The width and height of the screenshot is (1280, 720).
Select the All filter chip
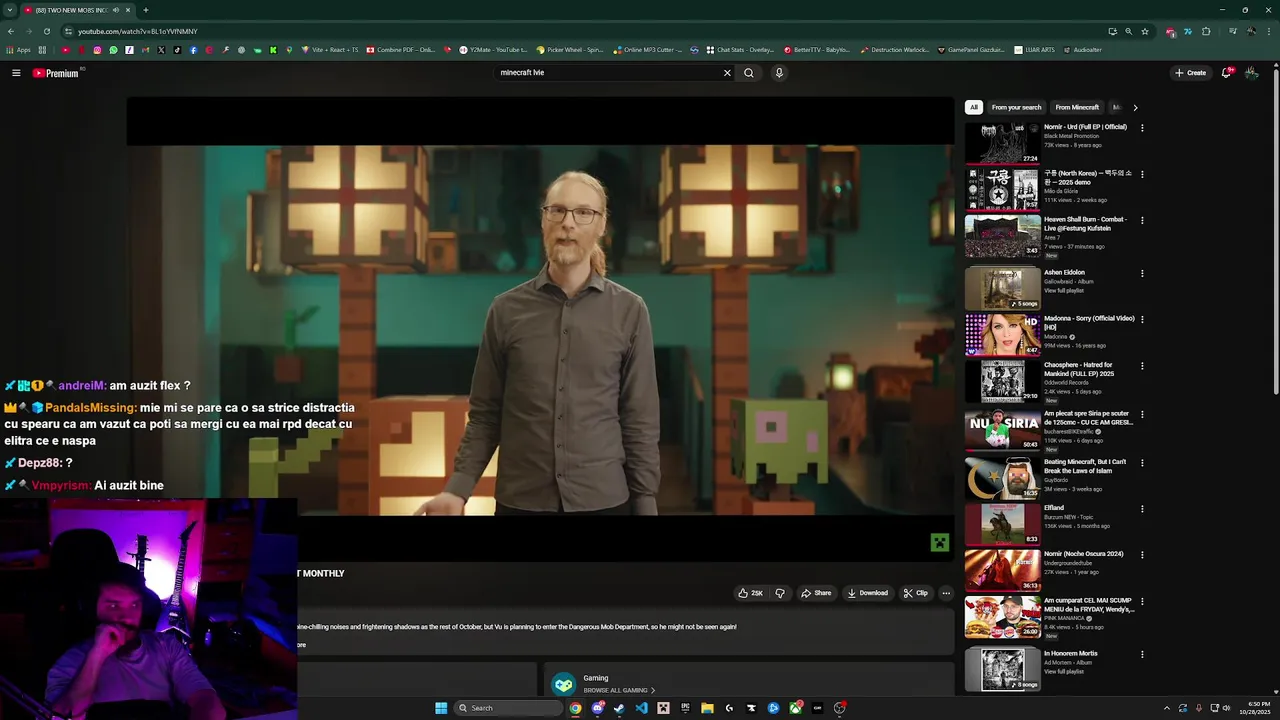coord(974,107)
